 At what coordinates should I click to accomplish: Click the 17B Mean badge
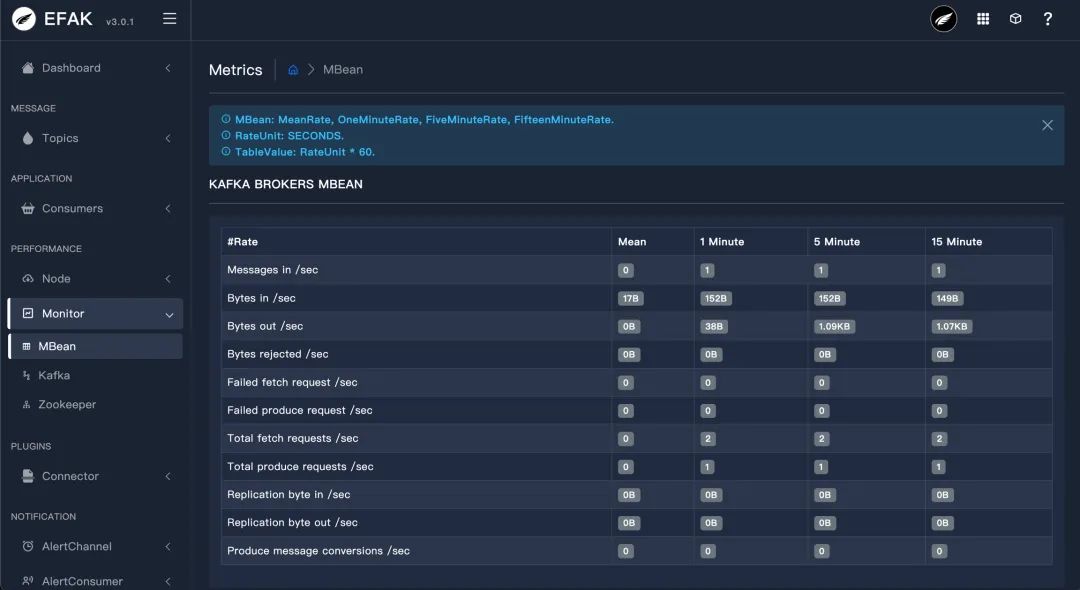pos(630,298)
